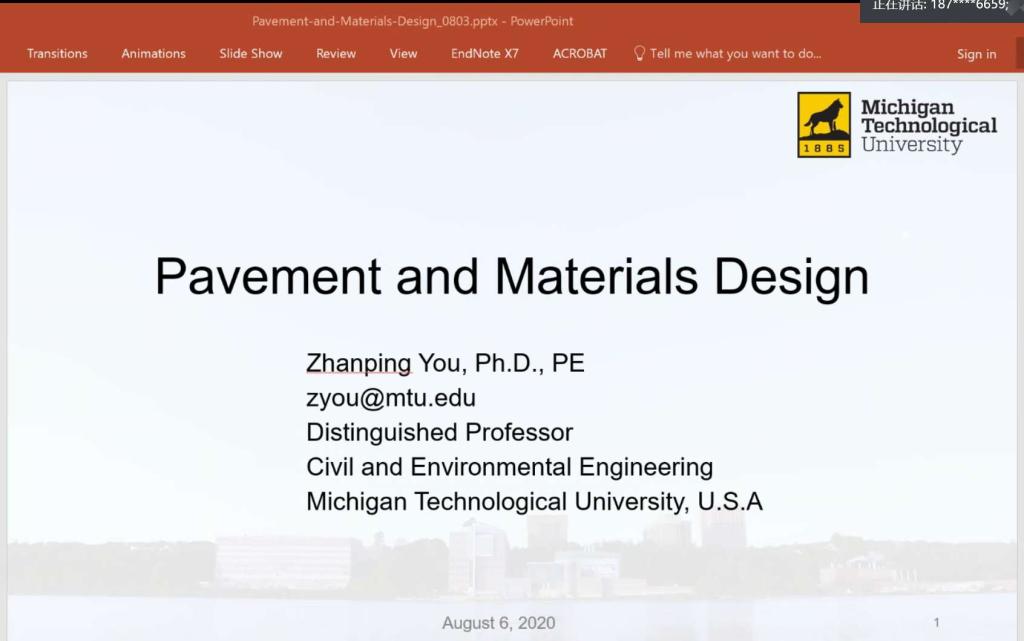
Task: Open the EndNote X7 add-in tab
Action: 484,54
